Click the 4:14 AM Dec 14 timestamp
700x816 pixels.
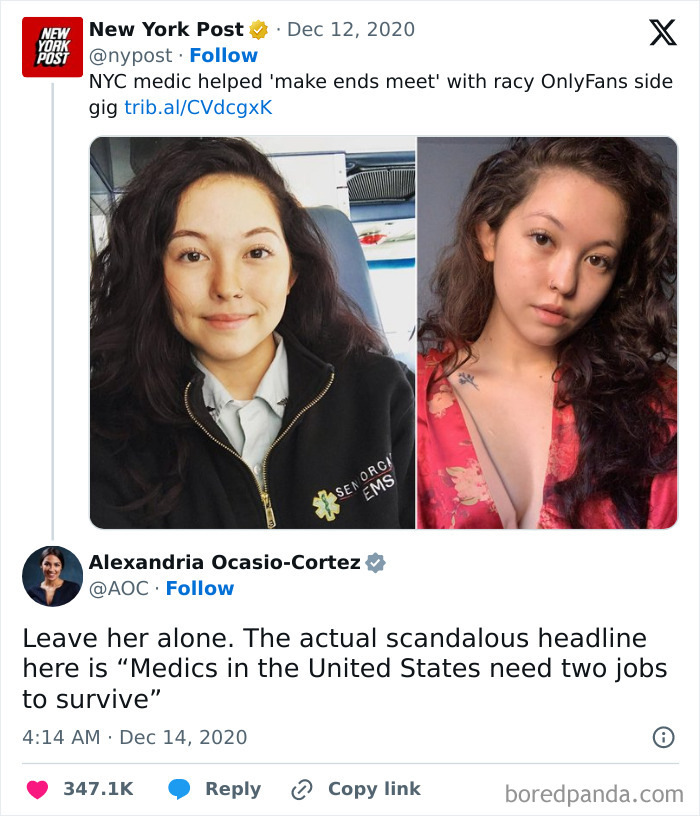(135, 738)
